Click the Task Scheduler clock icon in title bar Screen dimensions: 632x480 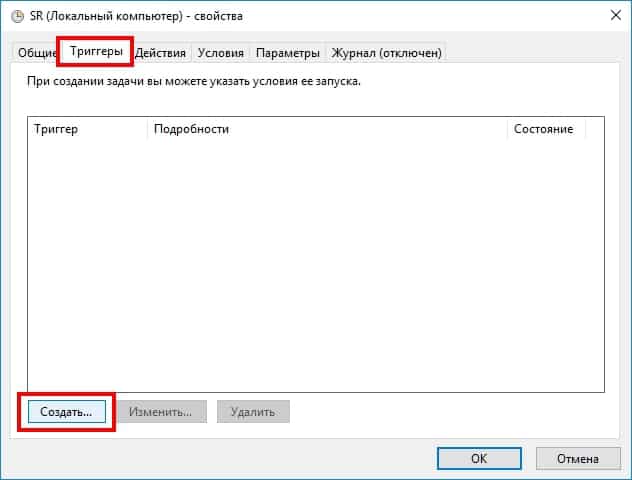pos(17,17)
